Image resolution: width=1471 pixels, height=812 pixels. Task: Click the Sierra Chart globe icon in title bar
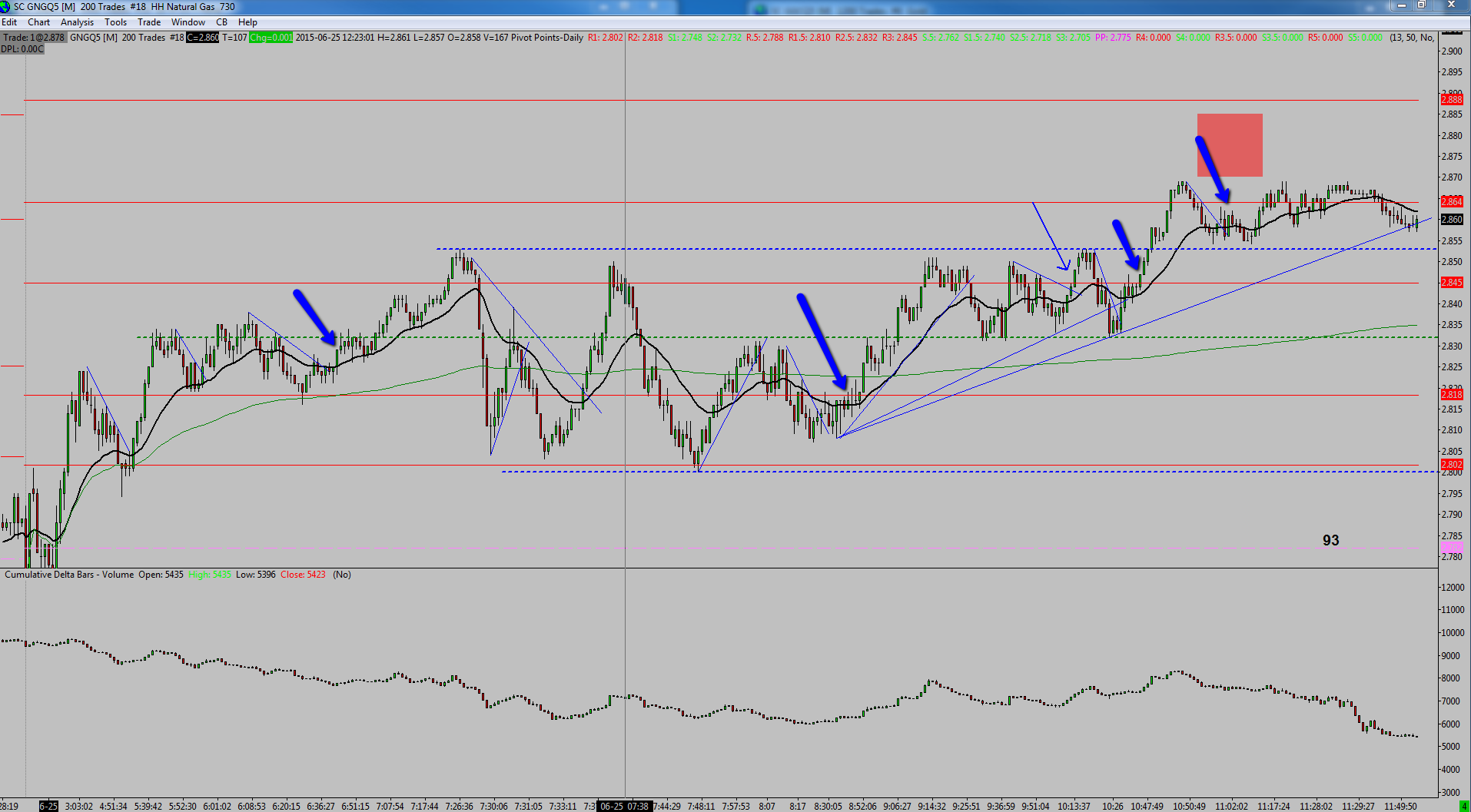(5, 7)
